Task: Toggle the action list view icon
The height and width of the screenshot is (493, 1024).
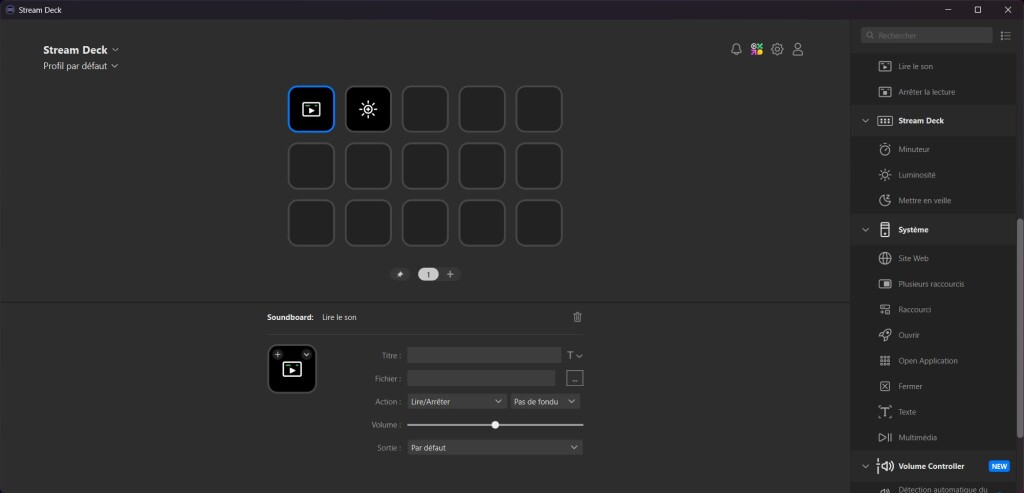Action: pos(1006,35)
